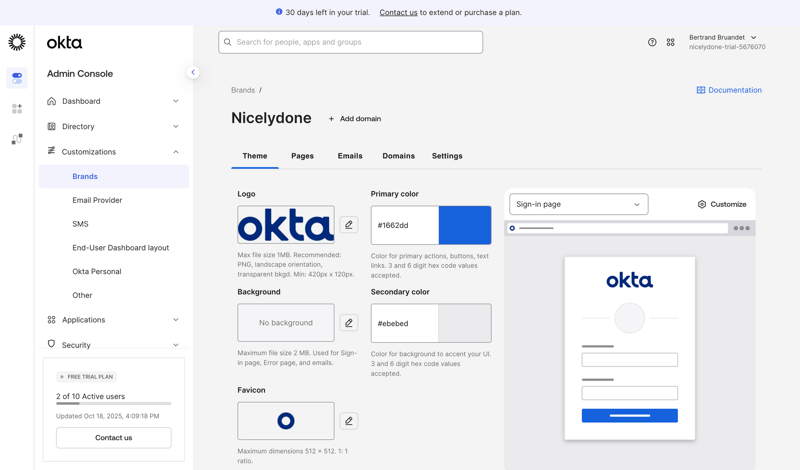
Task: Click the Add domain button
Action: (x=355, y=119)
